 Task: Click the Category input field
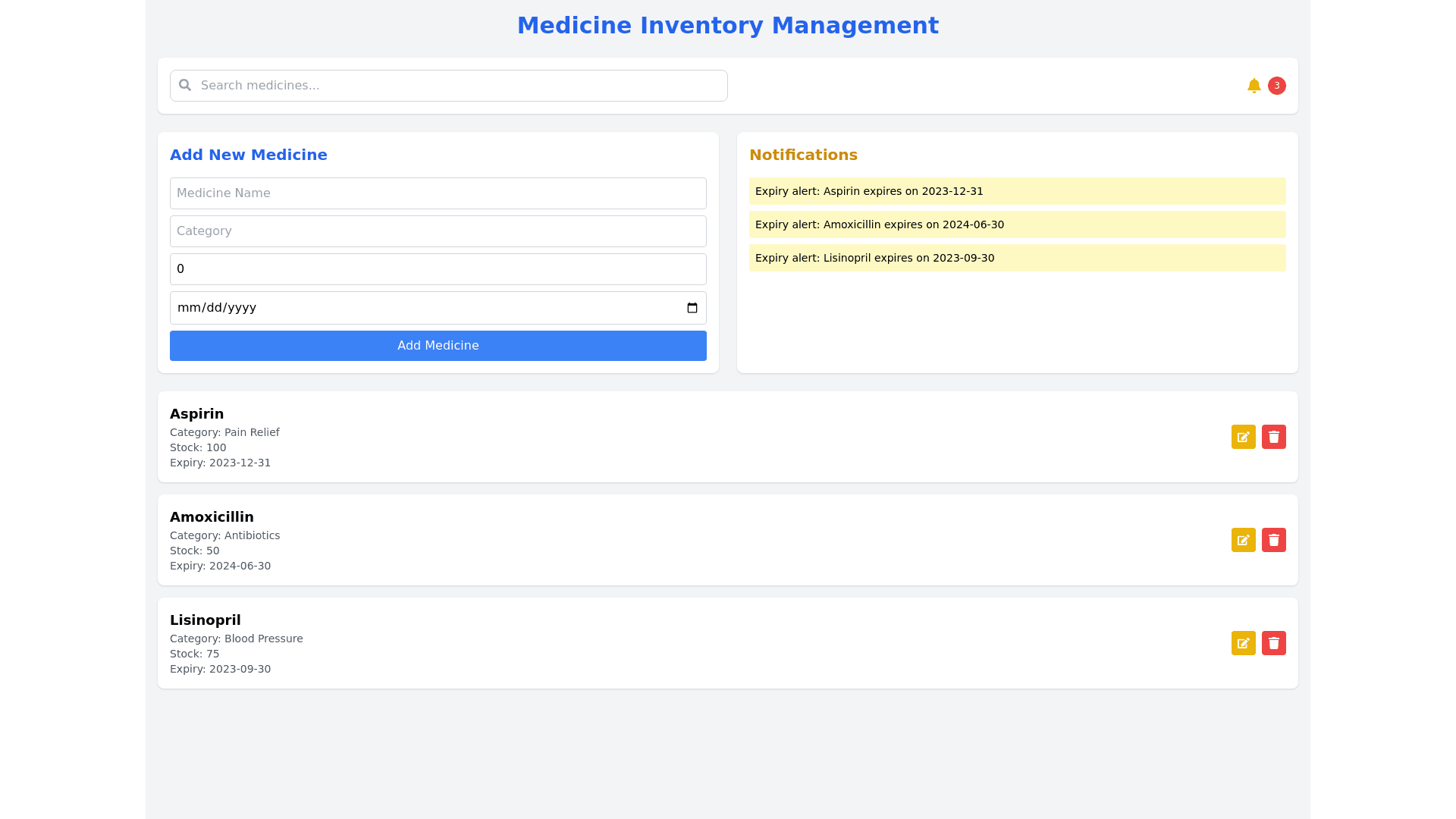click(438, 231)
